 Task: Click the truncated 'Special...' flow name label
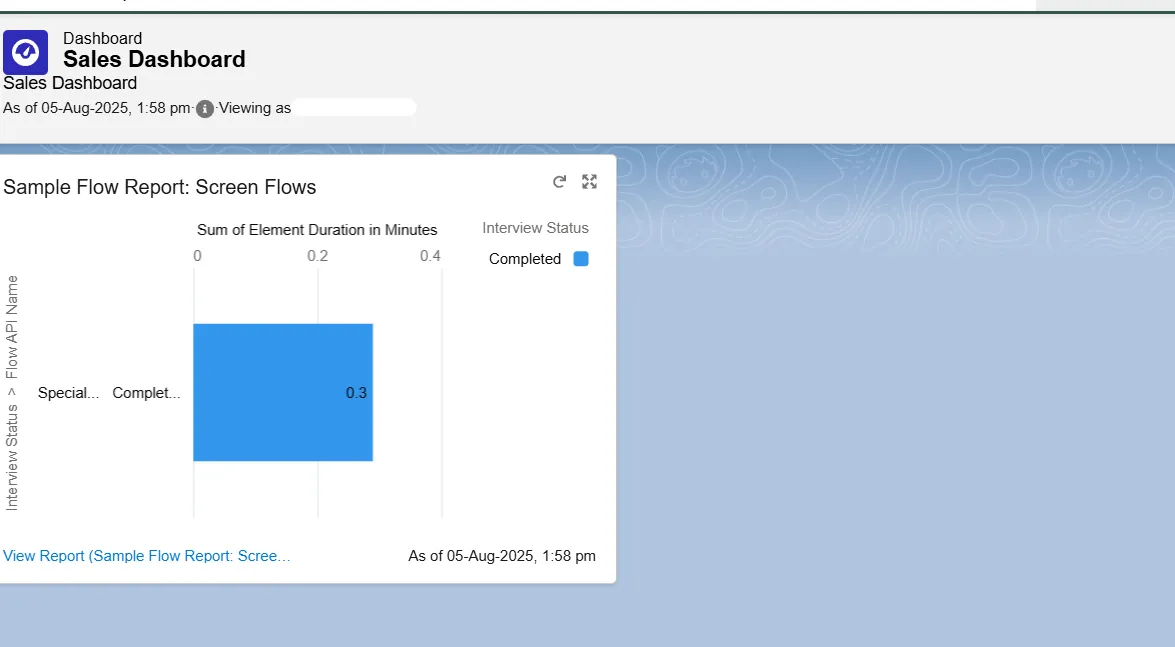pyautogui.click(x=68, y=393)
